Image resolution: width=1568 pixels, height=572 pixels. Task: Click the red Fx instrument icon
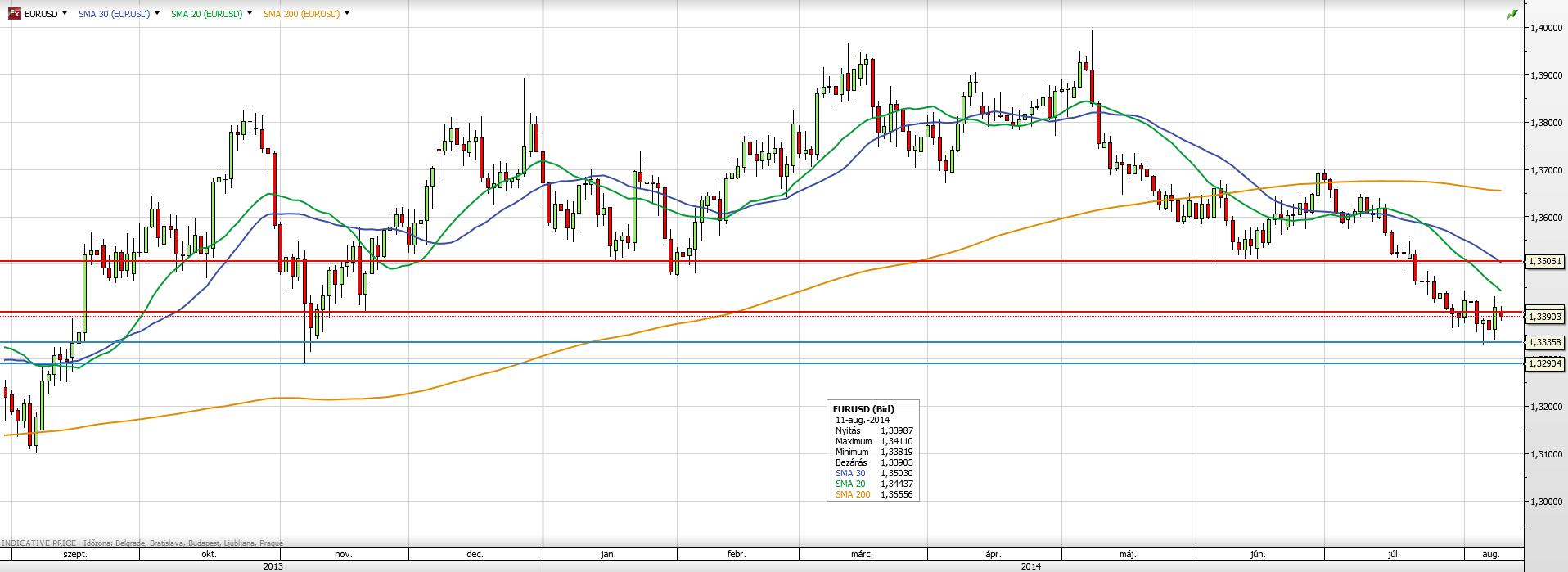(x=15, y=14)
